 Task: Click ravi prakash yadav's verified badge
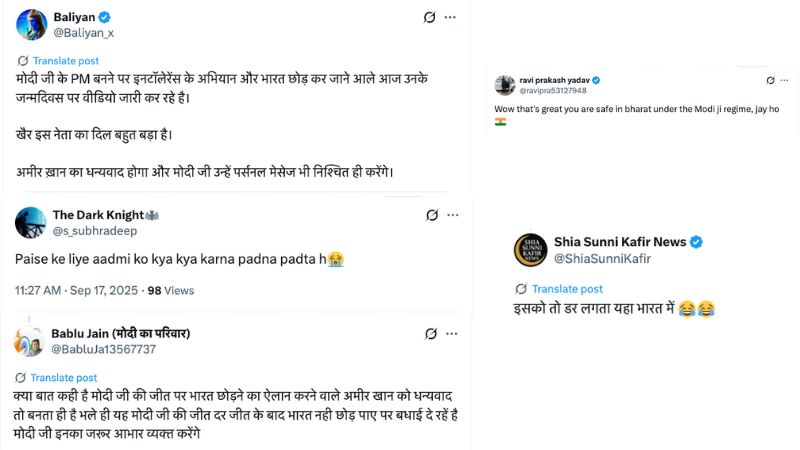pyautogui.click(x=596, y=79)
